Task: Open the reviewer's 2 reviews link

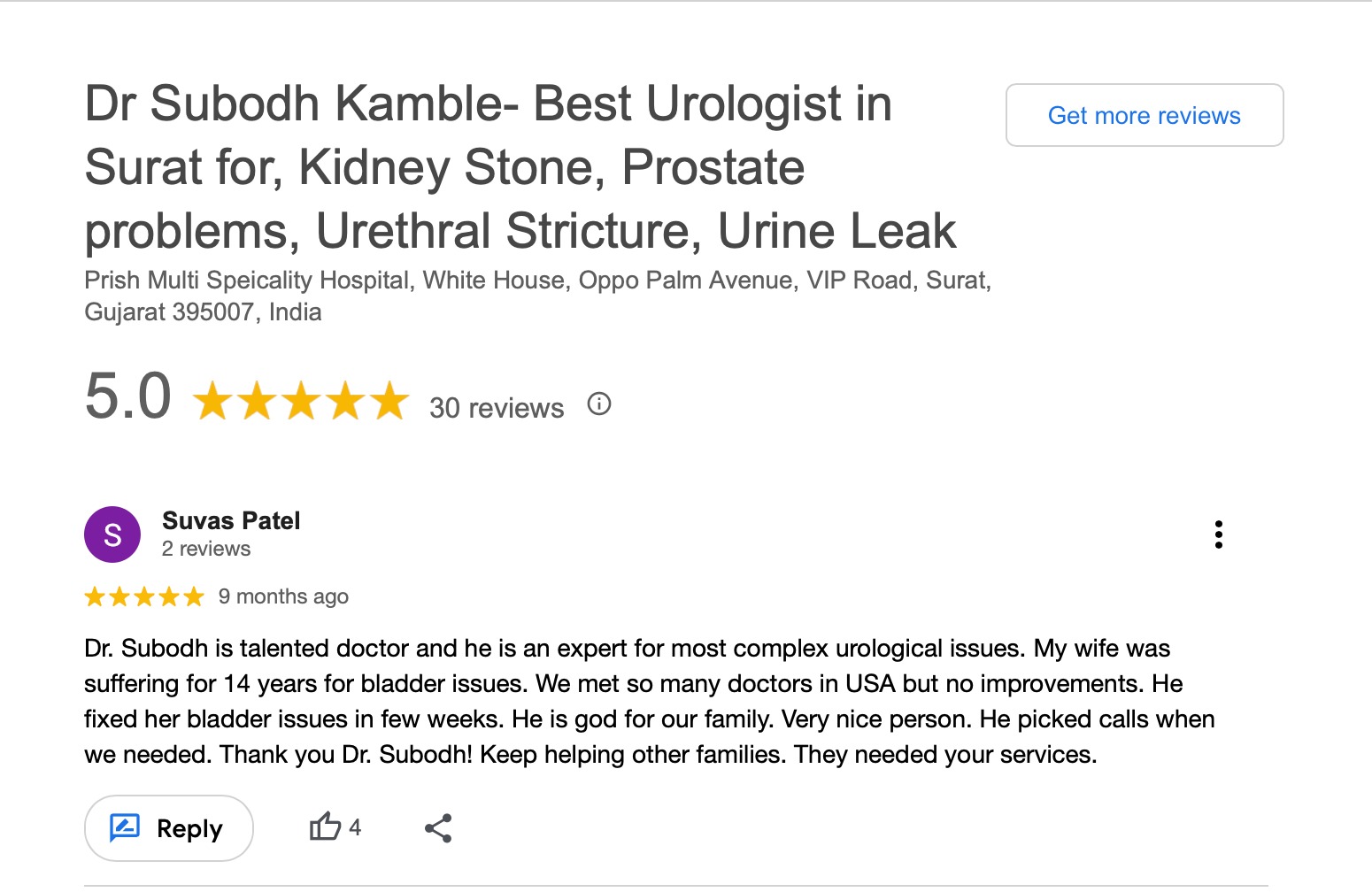Action: pos(206,549)
